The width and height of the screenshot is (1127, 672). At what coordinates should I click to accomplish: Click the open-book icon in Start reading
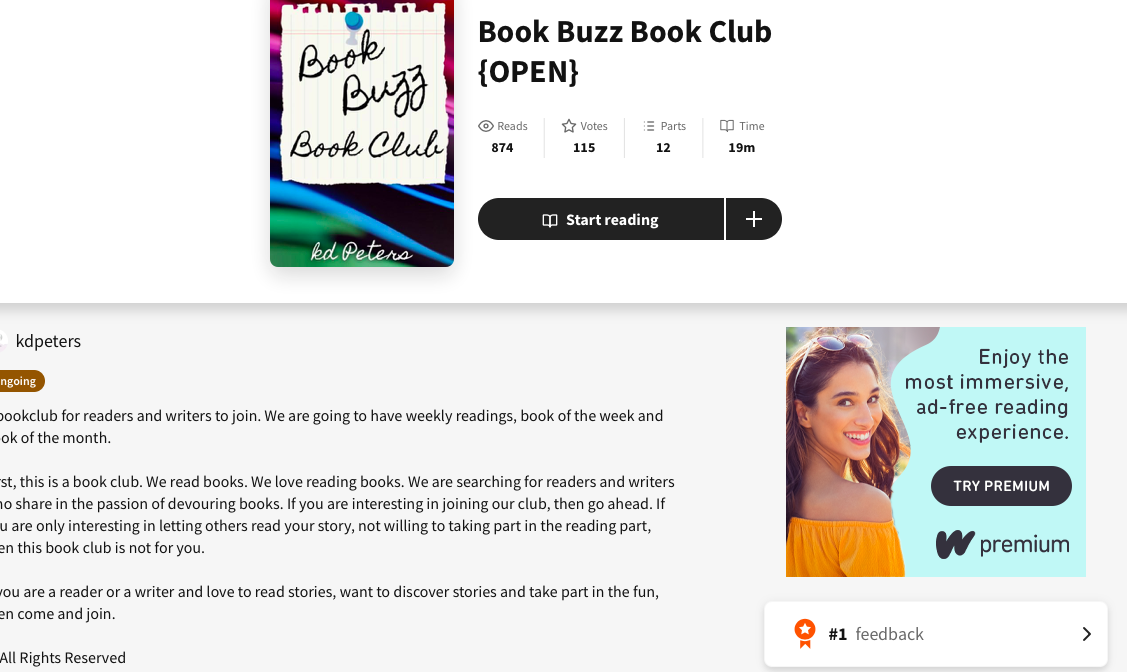pyautogui.click(x=550, y=220)
